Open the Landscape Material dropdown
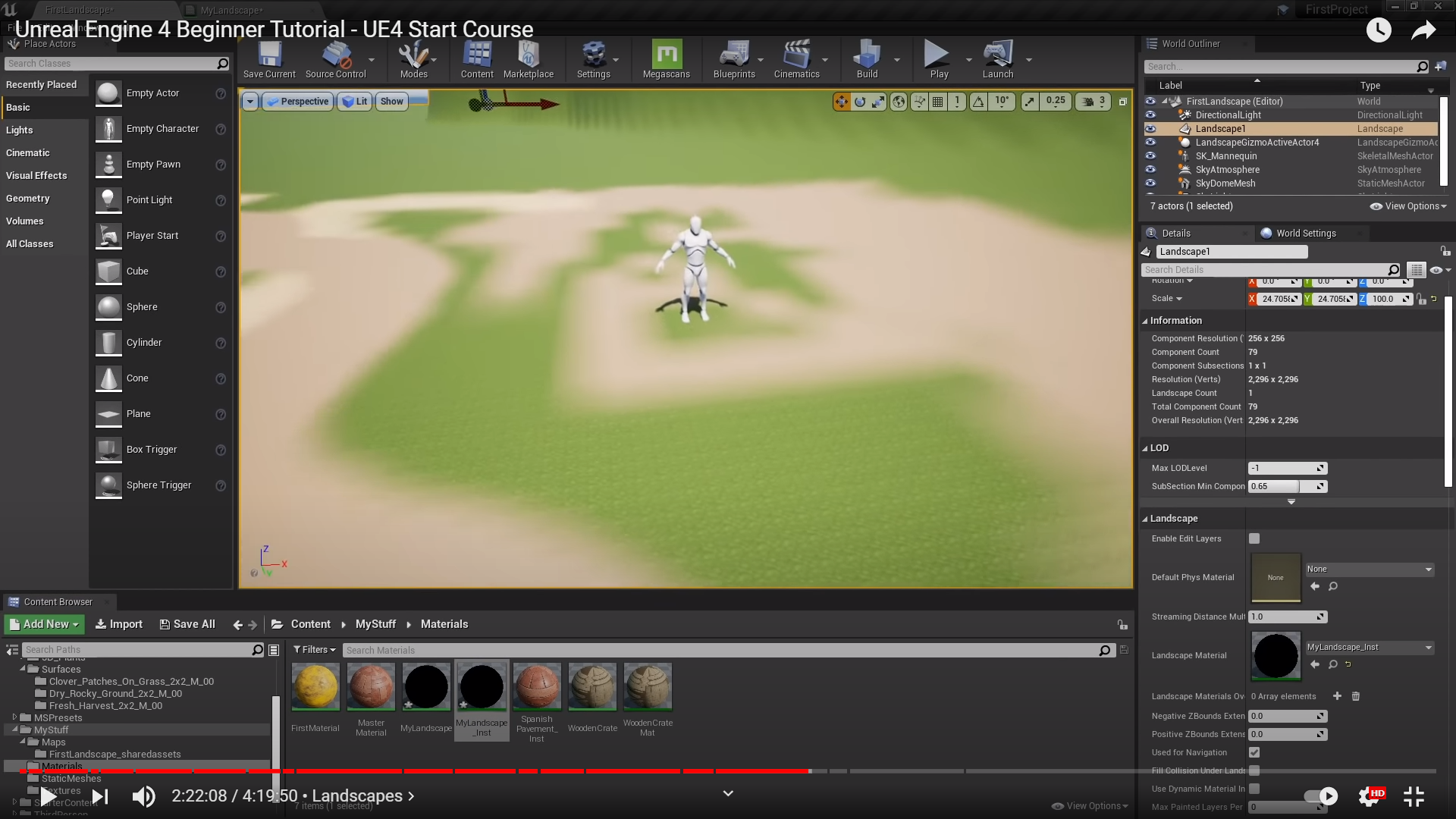The height and width of the screenshot is (819, 1456). tap(1370, 648)
